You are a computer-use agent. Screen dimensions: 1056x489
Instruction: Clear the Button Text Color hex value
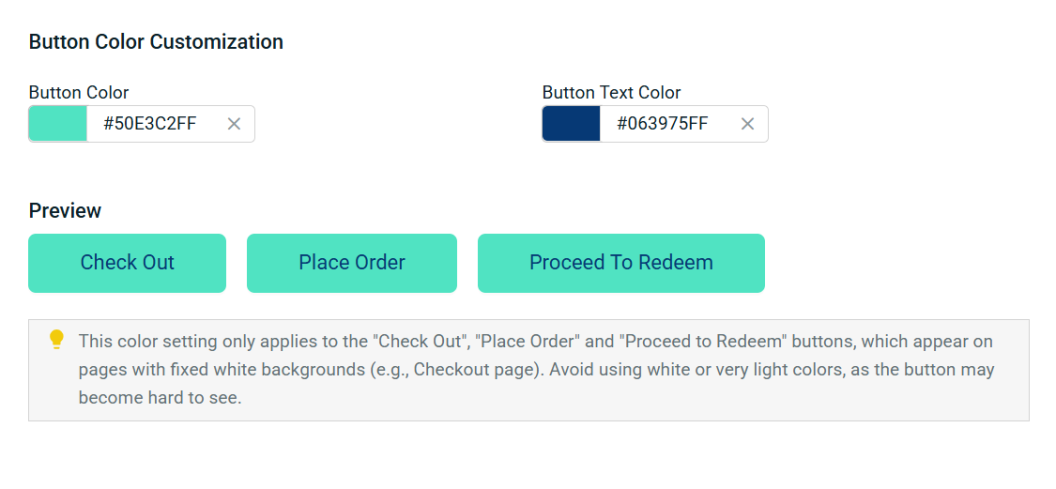tap(747, 124)
